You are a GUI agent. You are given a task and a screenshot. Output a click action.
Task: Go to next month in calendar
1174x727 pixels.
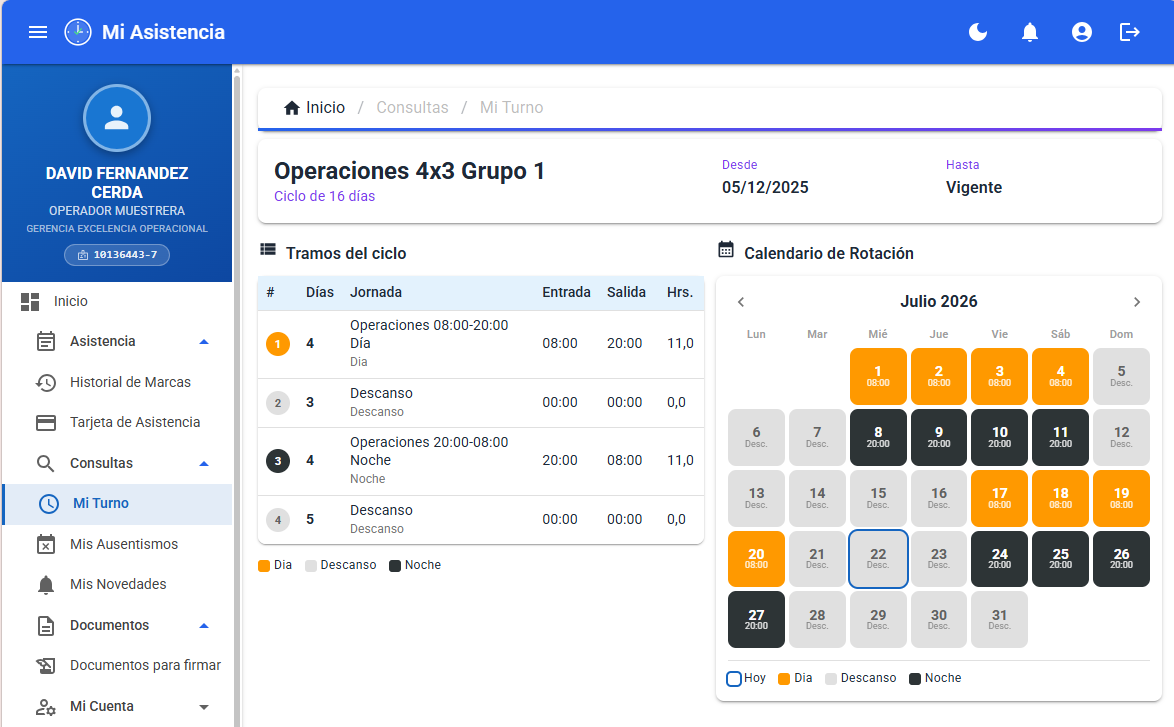(1137, 302)
